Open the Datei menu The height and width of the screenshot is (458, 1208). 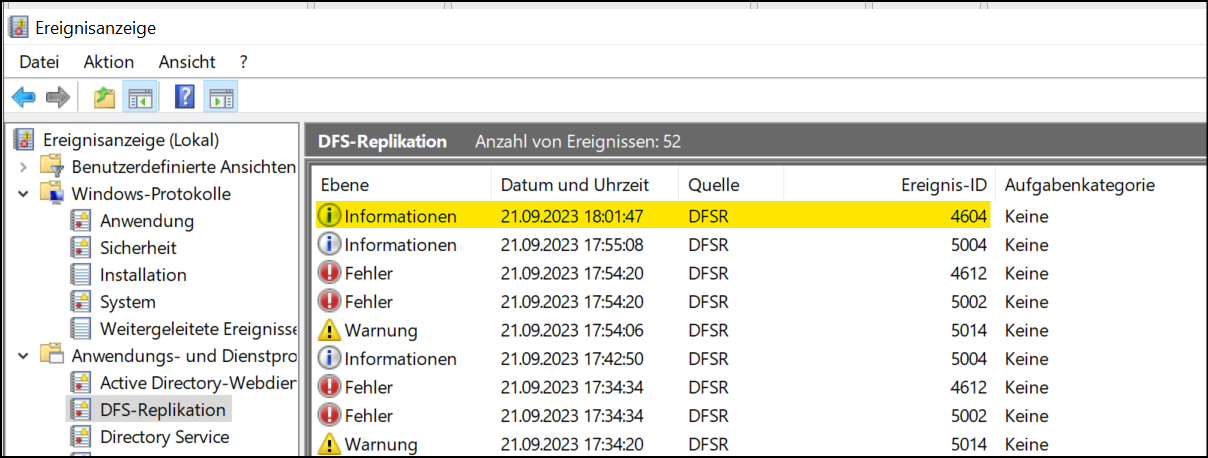(x=39, y=62)
